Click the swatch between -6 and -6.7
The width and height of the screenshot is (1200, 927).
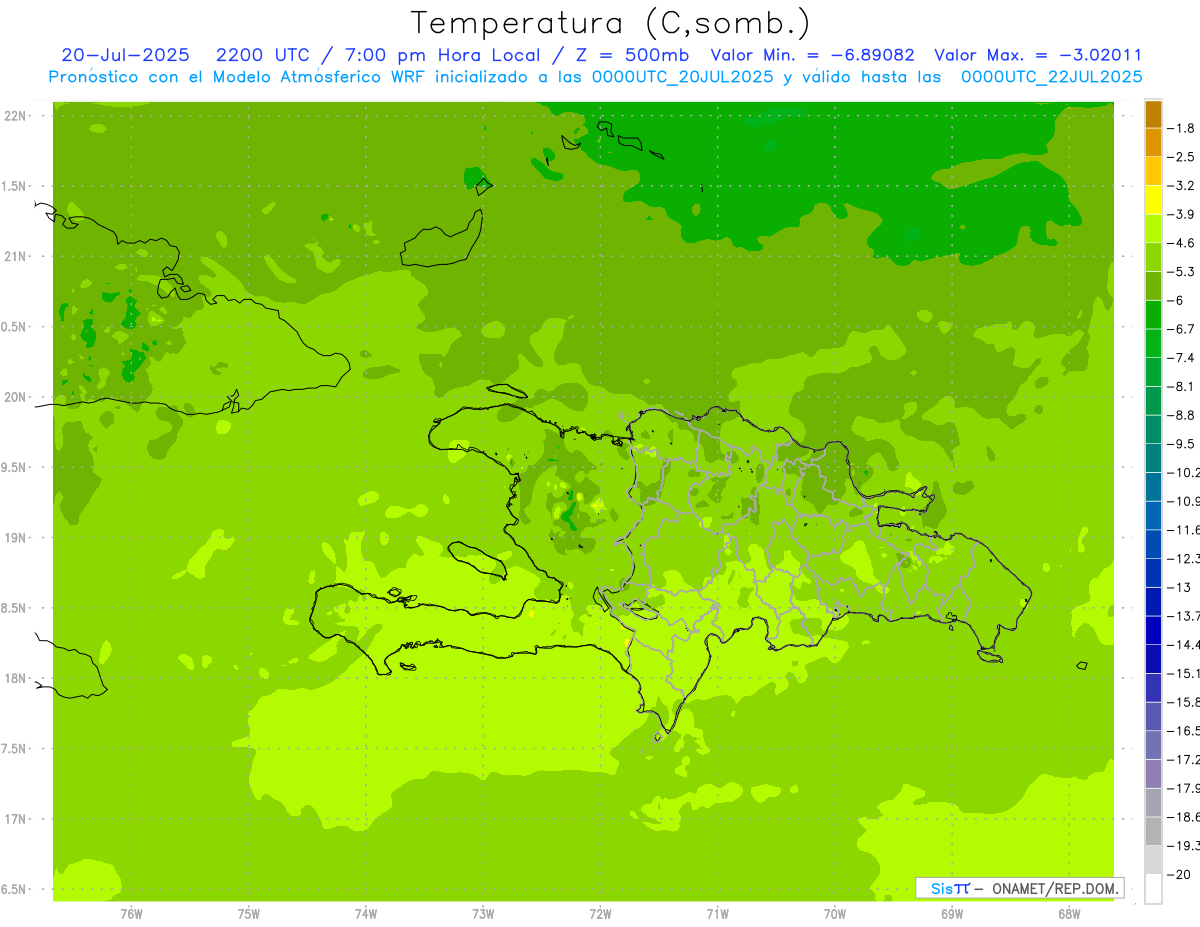[1153, 315]
